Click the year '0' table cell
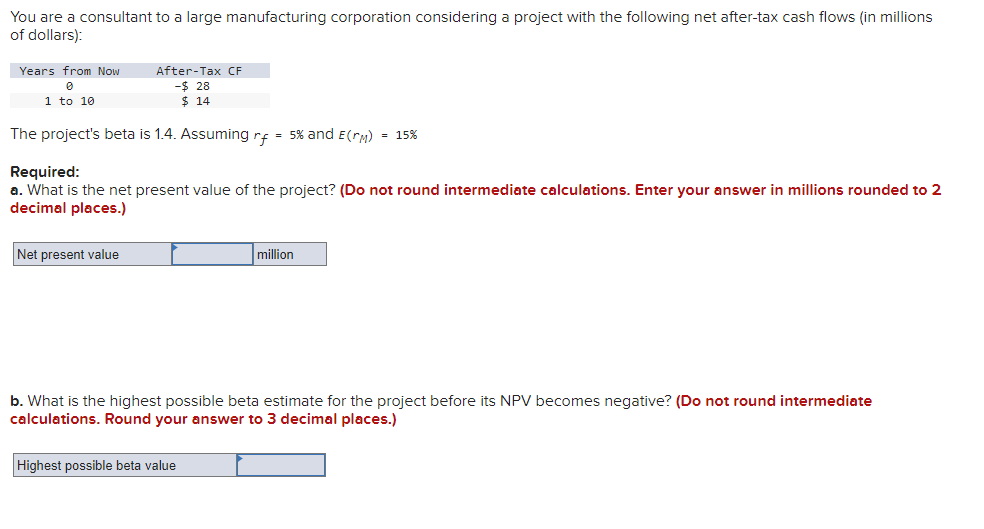Image resolution: width=984 pixels, height=529 pixels. click(69, 86)
